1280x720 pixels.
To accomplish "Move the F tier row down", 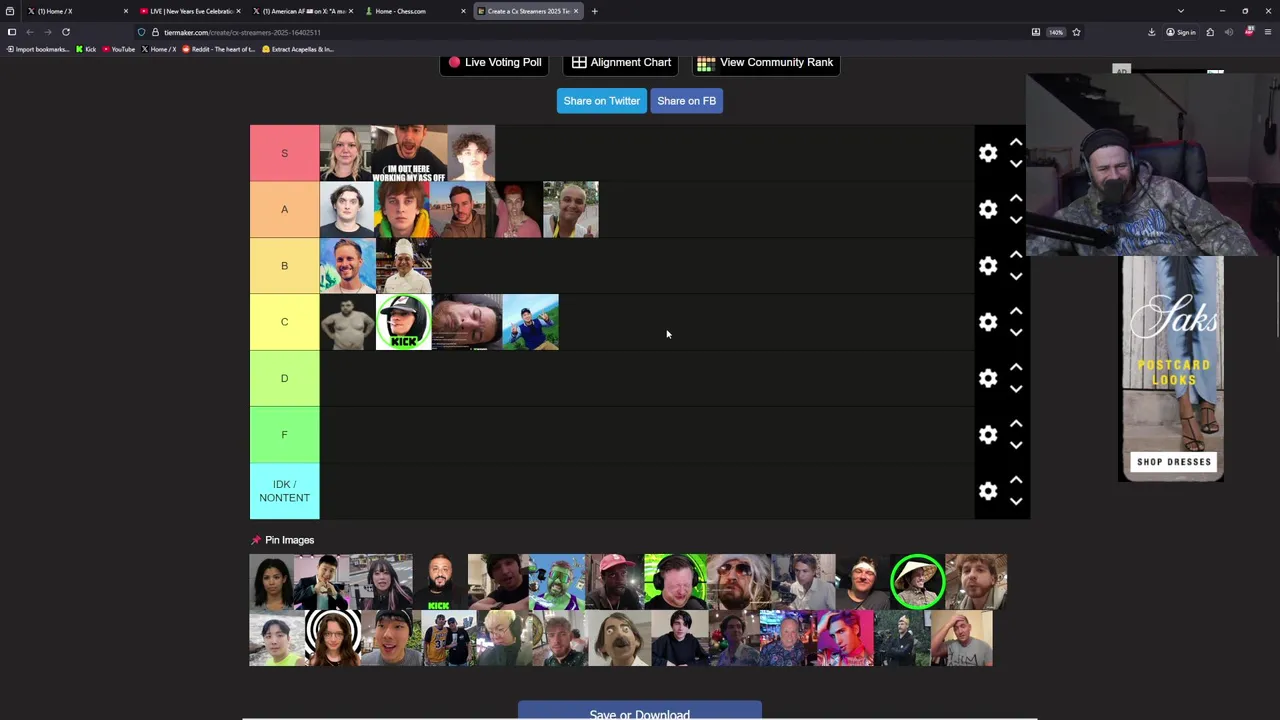I will tap(1016, 446).
